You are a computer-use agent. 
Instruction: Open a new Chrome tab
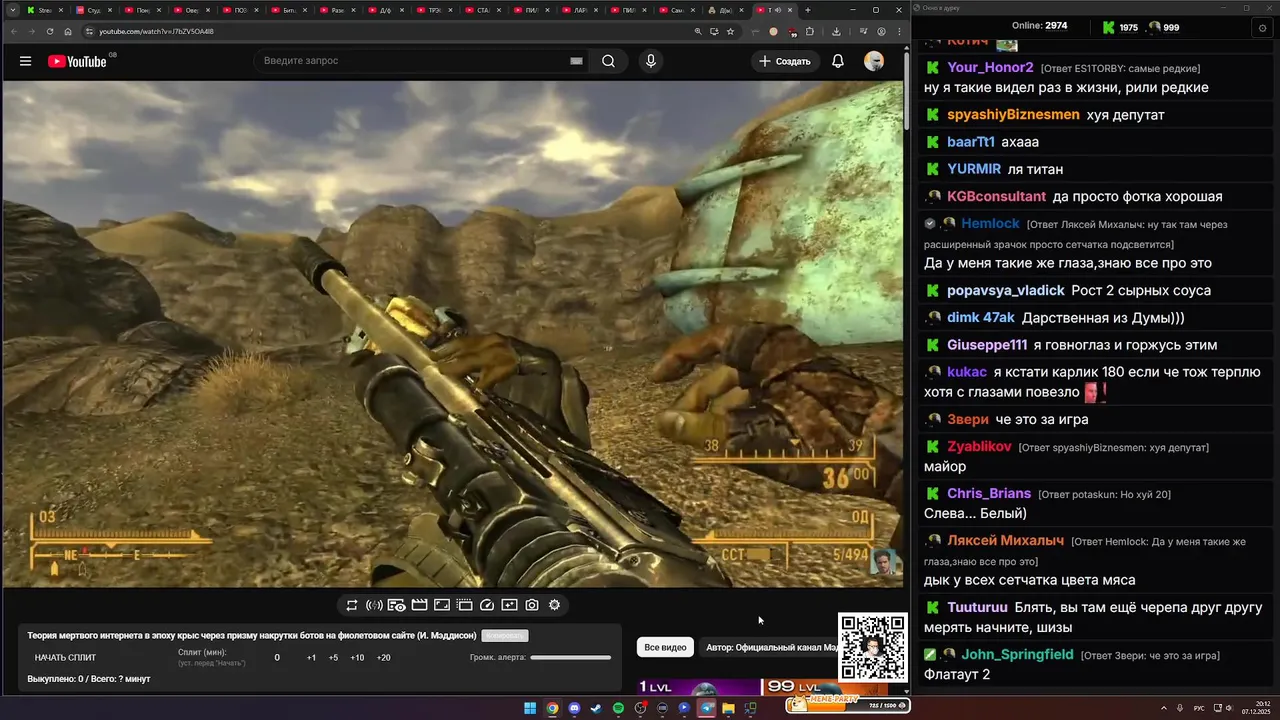pyautogui.click(x=808, y=10)
